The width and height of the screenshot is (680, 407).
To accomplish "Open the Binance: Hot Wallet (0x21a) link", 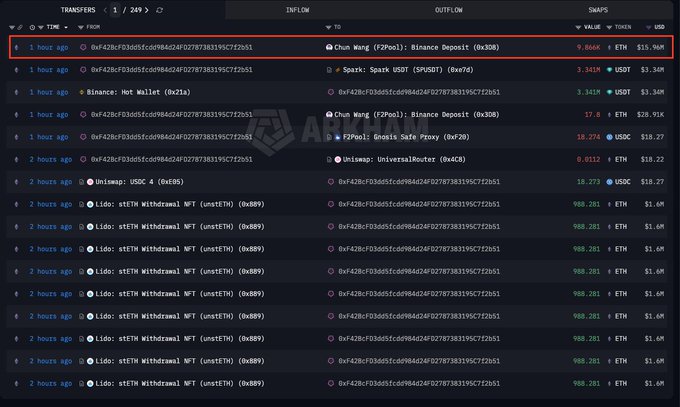I will point(138,92).
